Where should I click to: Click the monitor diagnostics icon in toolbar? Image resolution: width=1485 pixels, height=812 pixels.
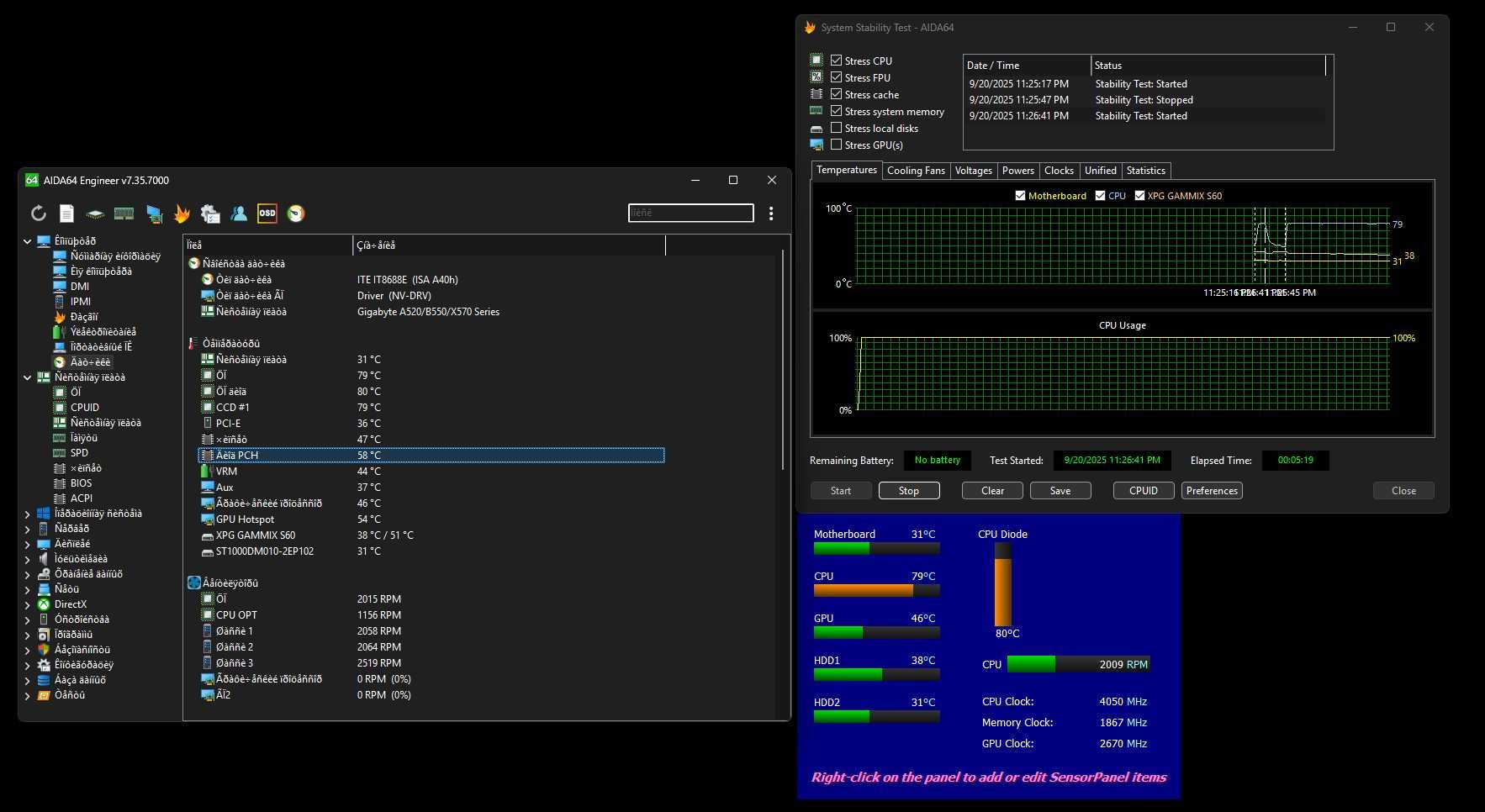pyautogui.click(x=154, y=214)
